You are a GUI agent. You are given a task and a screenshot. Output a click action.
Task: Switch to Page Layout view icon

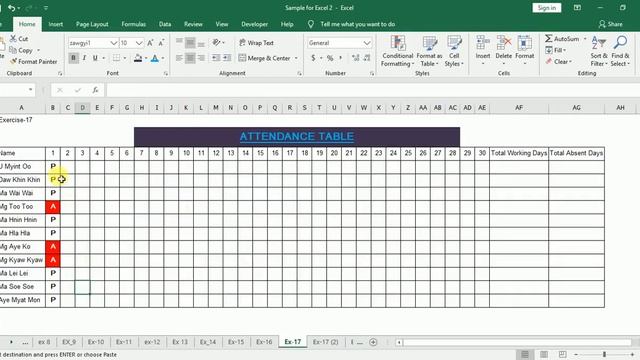pos(544,354)
